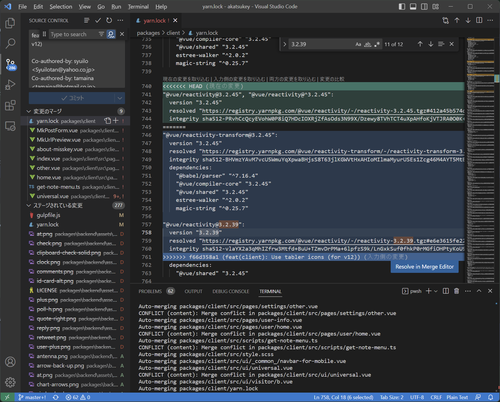Open the Extensions view

coord(10,106)
